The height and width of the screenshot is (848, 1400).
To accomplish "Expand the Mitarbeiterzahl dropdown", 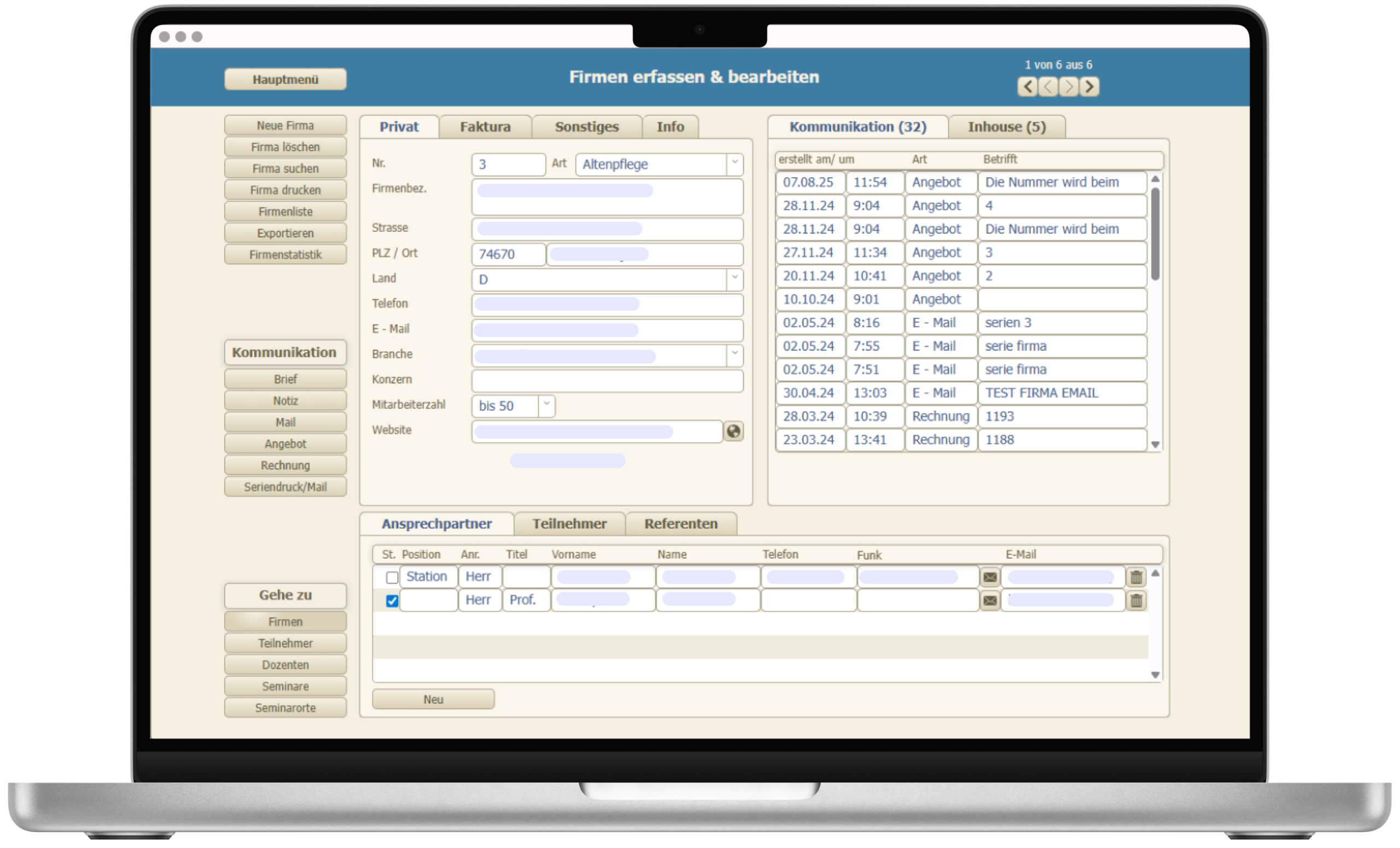I will click(x=546, y=405).
